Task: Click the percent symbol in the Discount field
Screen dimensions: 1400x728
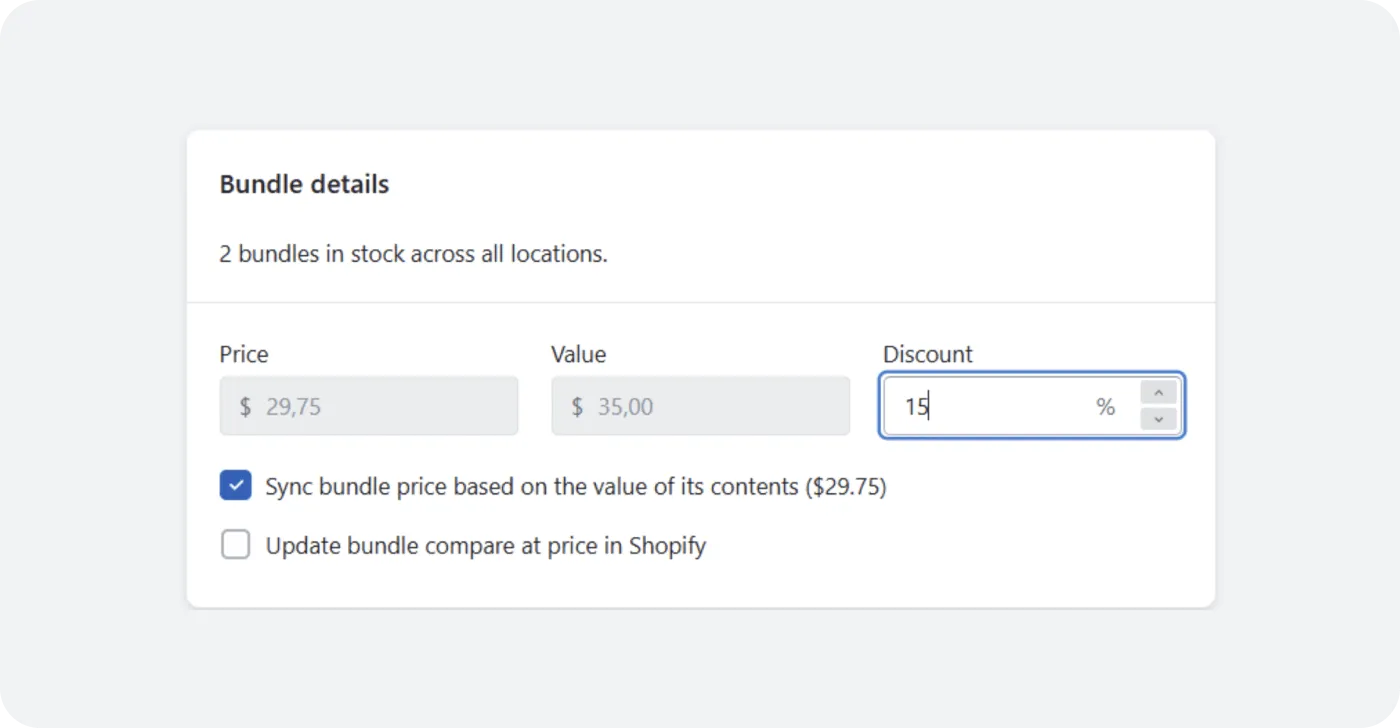Action: click(x=1105, y=407)
